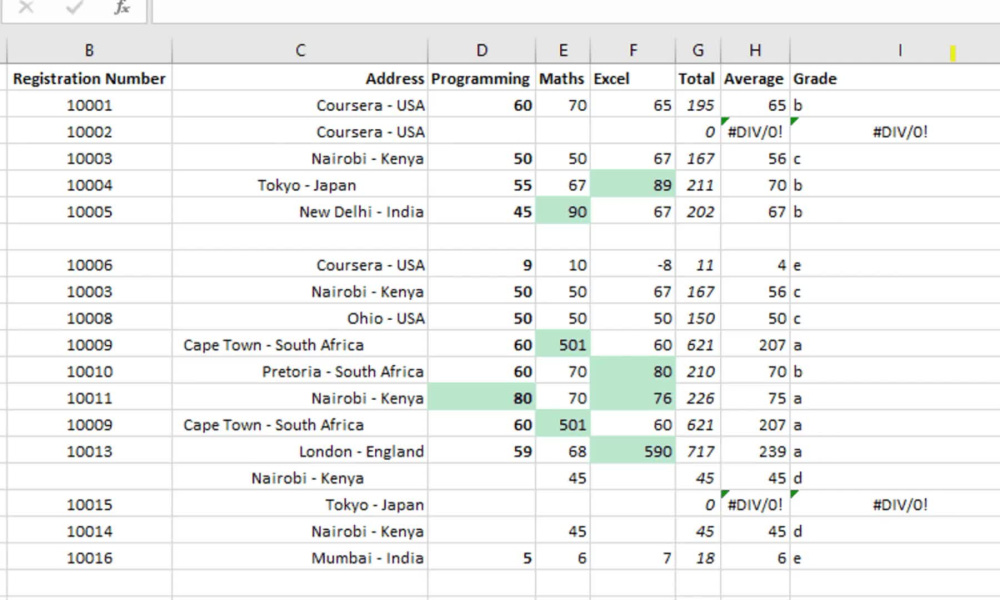This screenshot has width=1000, height=600.
Task: Select registration number 10006 cell
Action: pos(89,265)
